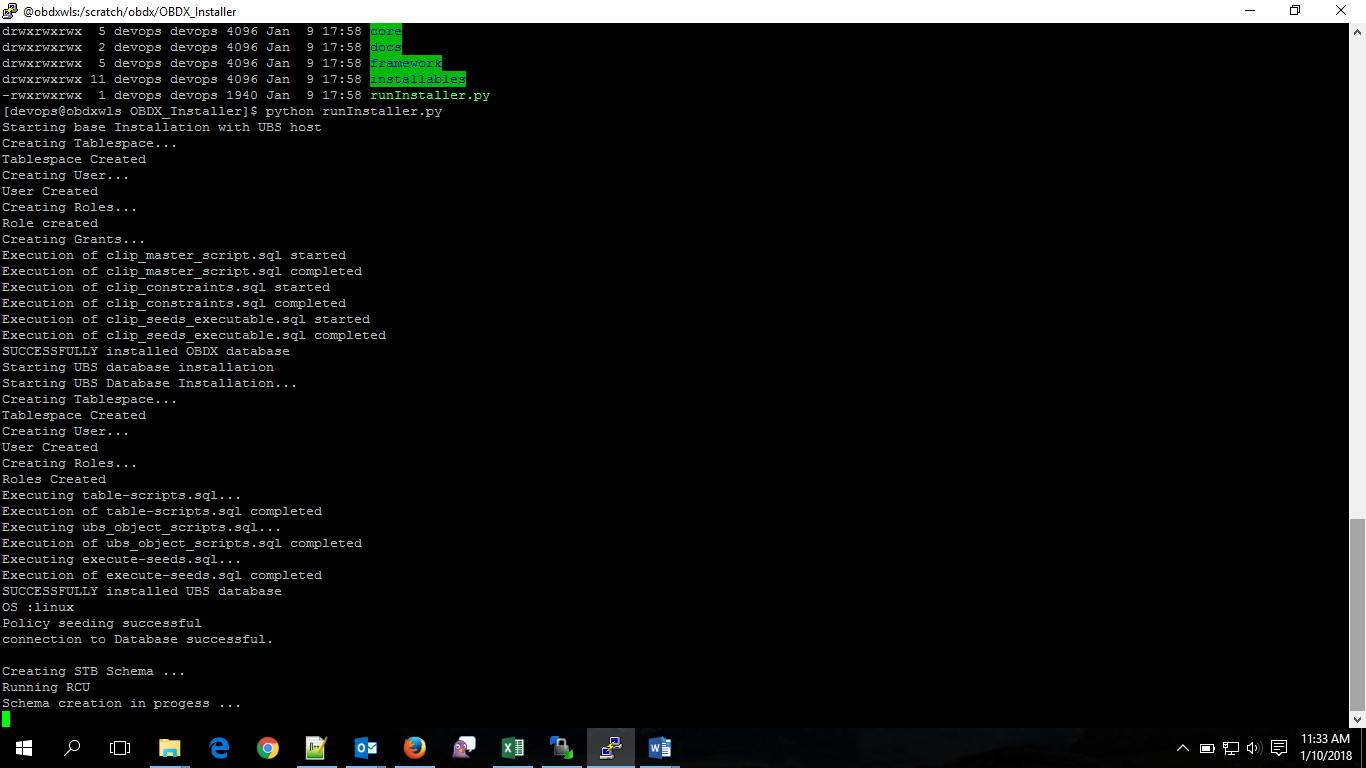Open the volume control tray icon
Viewport: 1366px width, 768px height.
coord(1254,748)
